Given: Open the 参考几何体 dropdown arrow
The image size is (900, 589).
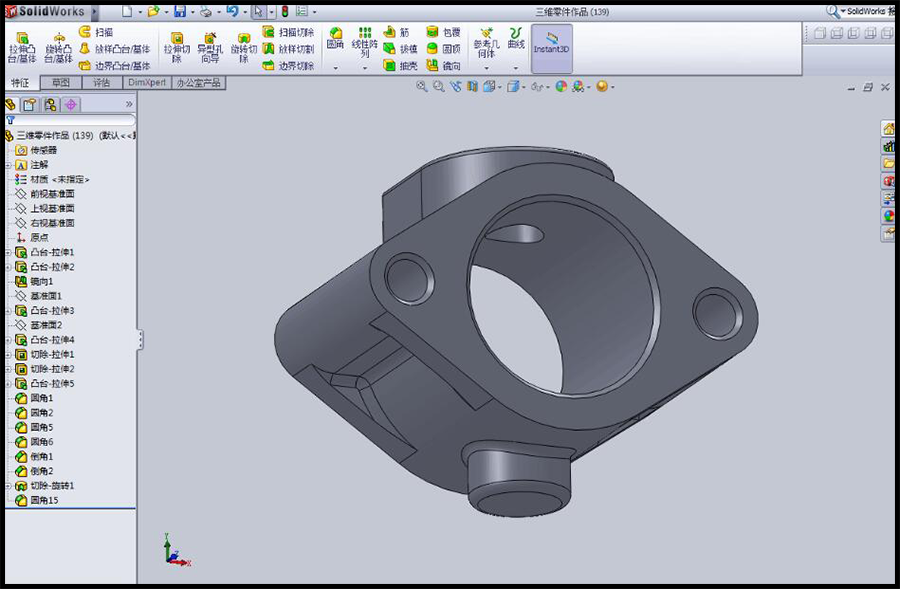Looking at the screenshot, I should click(486, 68).
